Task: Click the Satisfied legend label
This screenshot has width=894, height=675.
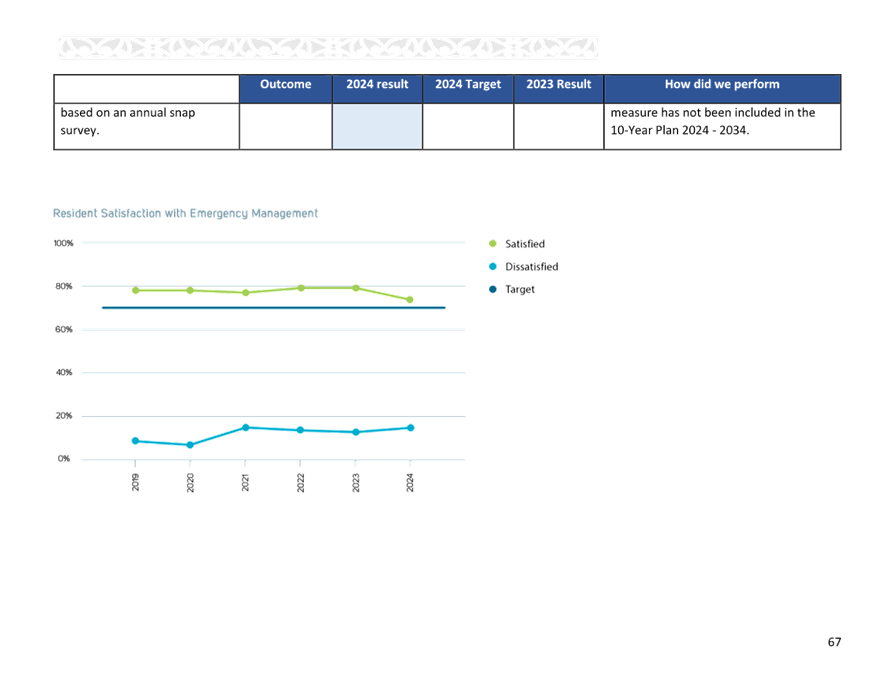Action: point(525,244)
